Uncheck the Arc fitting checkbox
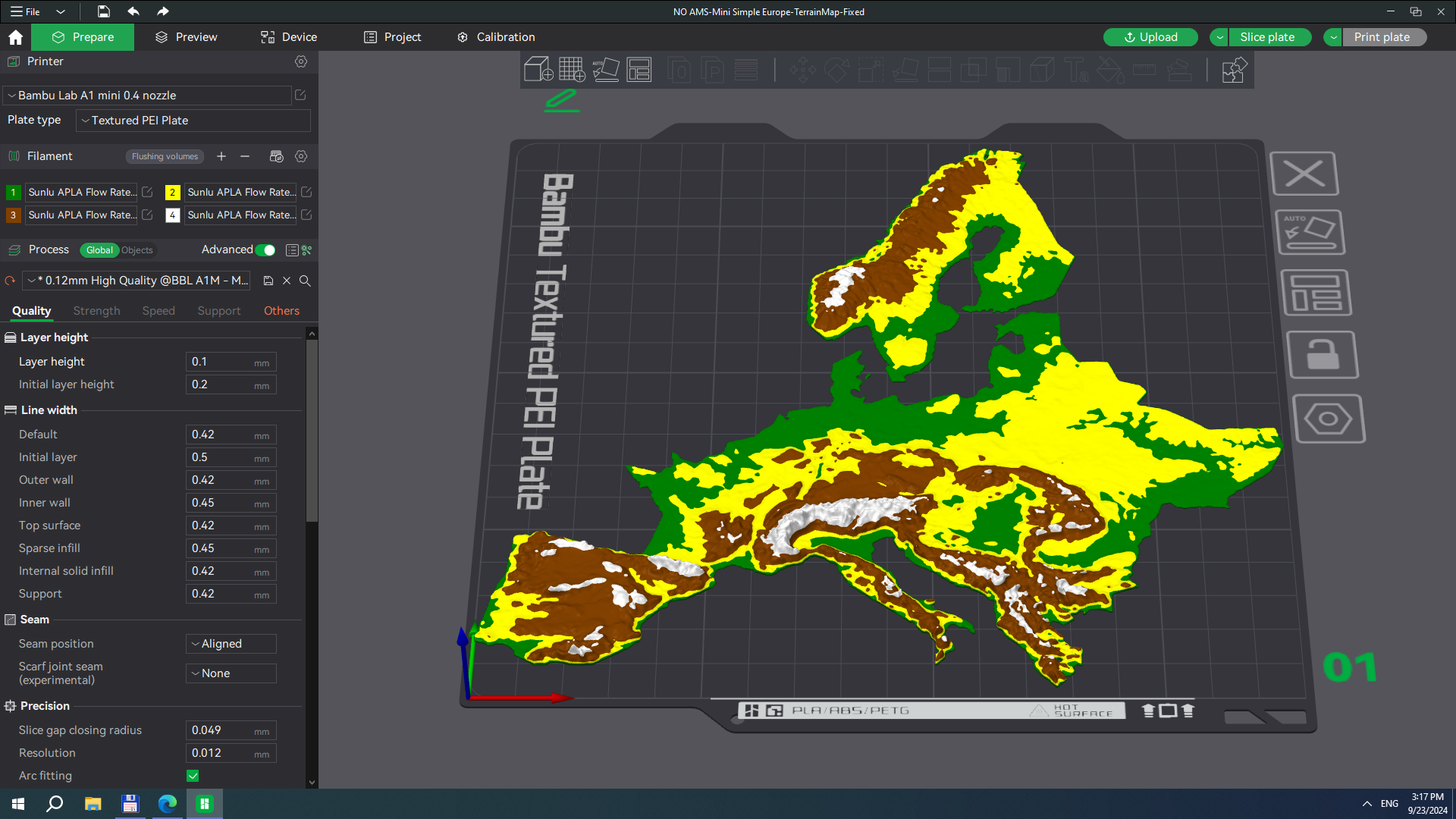 click(193, 776)
